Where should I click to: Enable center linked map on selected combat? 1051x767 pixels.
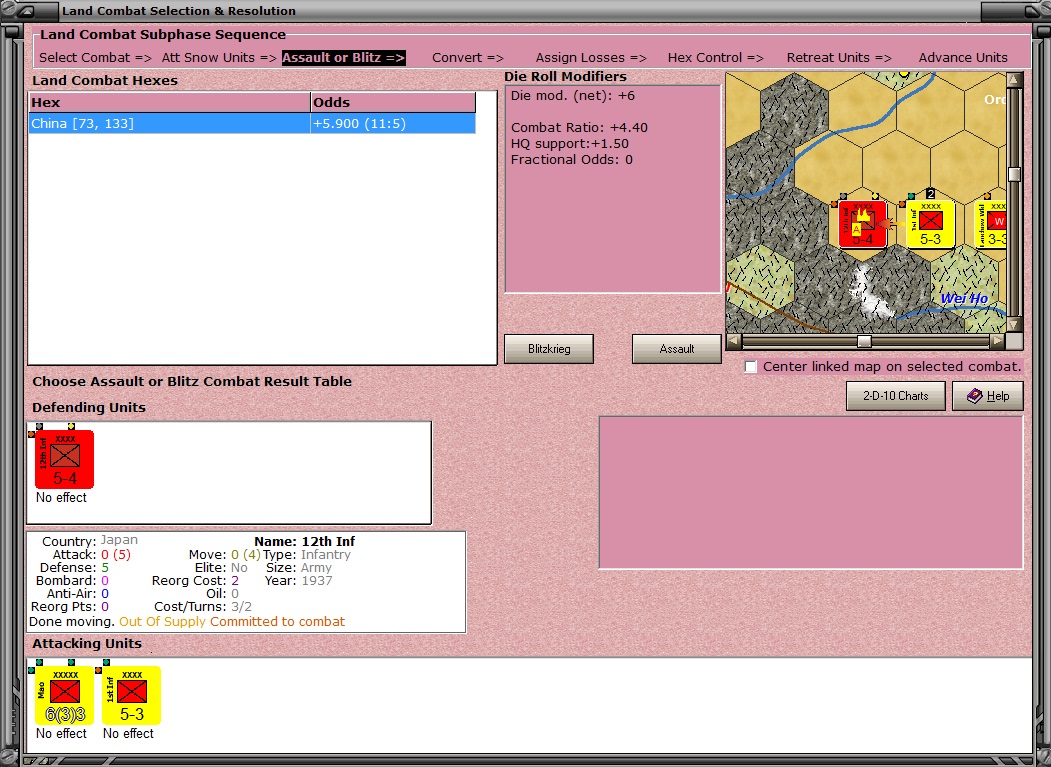coord(751,367)
